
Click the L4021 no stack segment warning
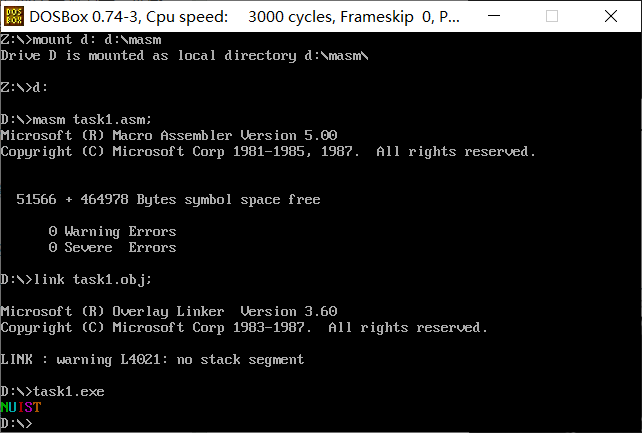152,359
